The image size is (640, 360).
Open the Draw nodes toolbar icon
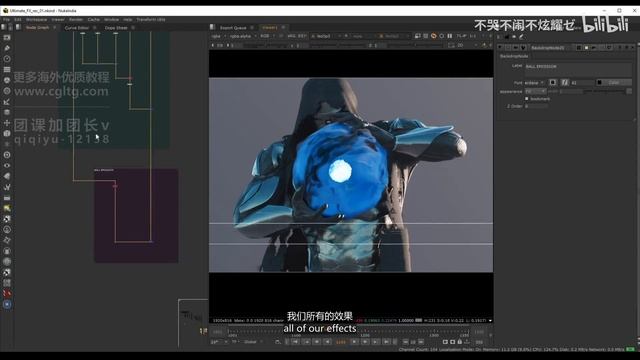pyautogui.click(x=7, y=48)
